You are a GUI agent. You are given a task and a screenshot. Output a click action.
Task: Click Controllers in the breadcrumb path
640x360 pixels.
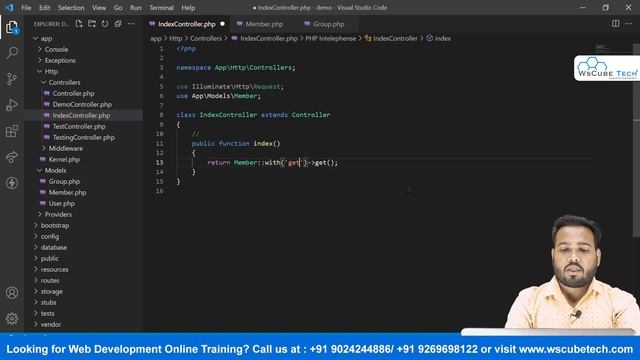point(206,38)
